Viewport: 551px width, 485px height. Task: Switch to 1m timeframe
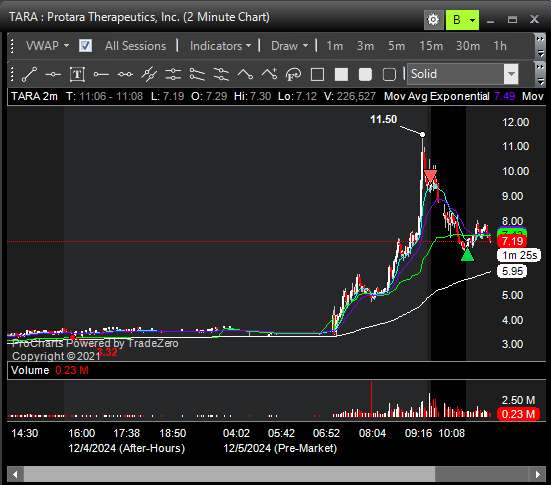click(334, 46)
